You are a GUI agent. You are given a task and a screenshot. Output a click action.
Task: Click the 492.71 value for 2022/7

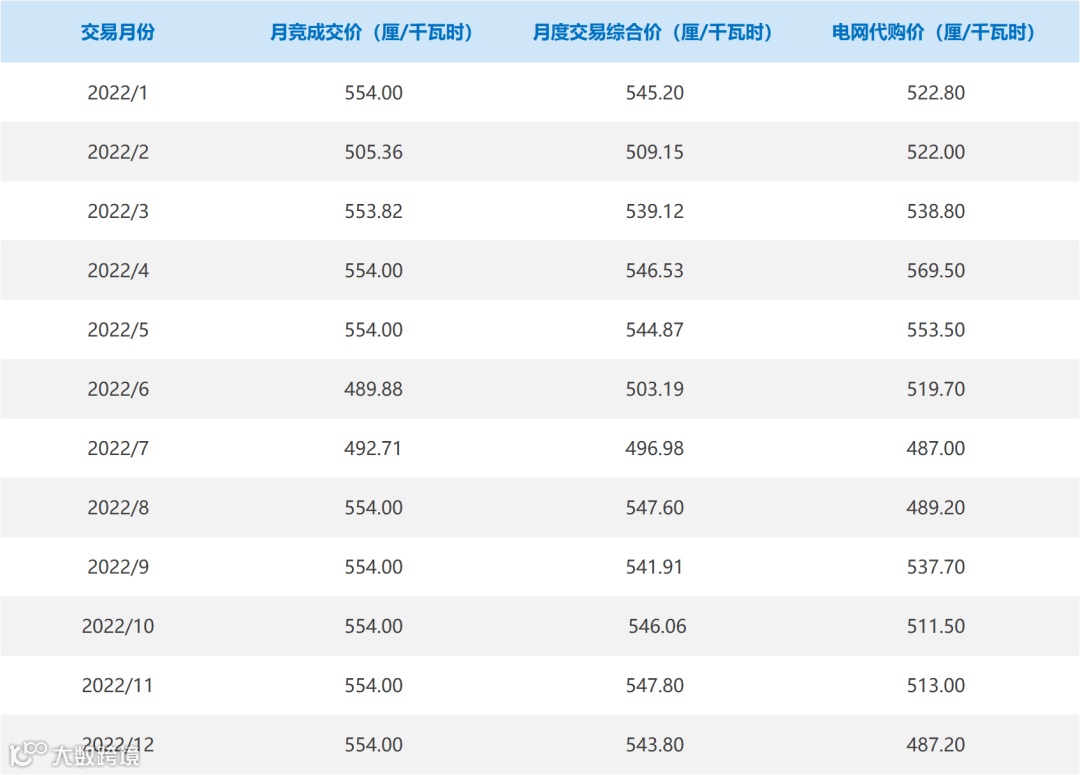[373, 448]
